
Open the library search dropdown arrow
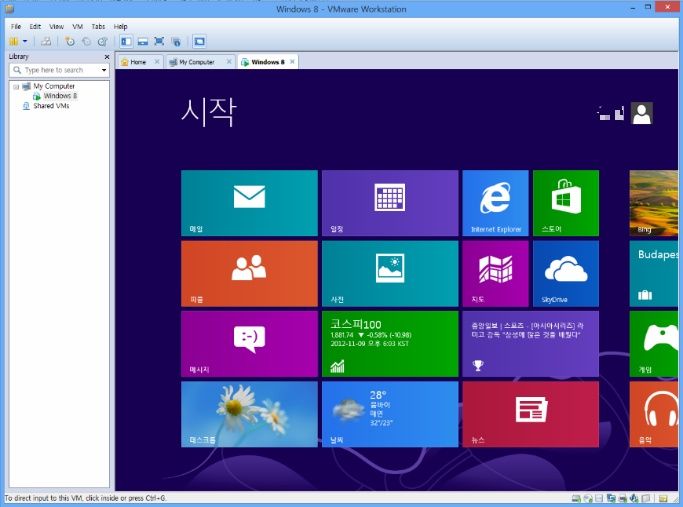[104, 70]
